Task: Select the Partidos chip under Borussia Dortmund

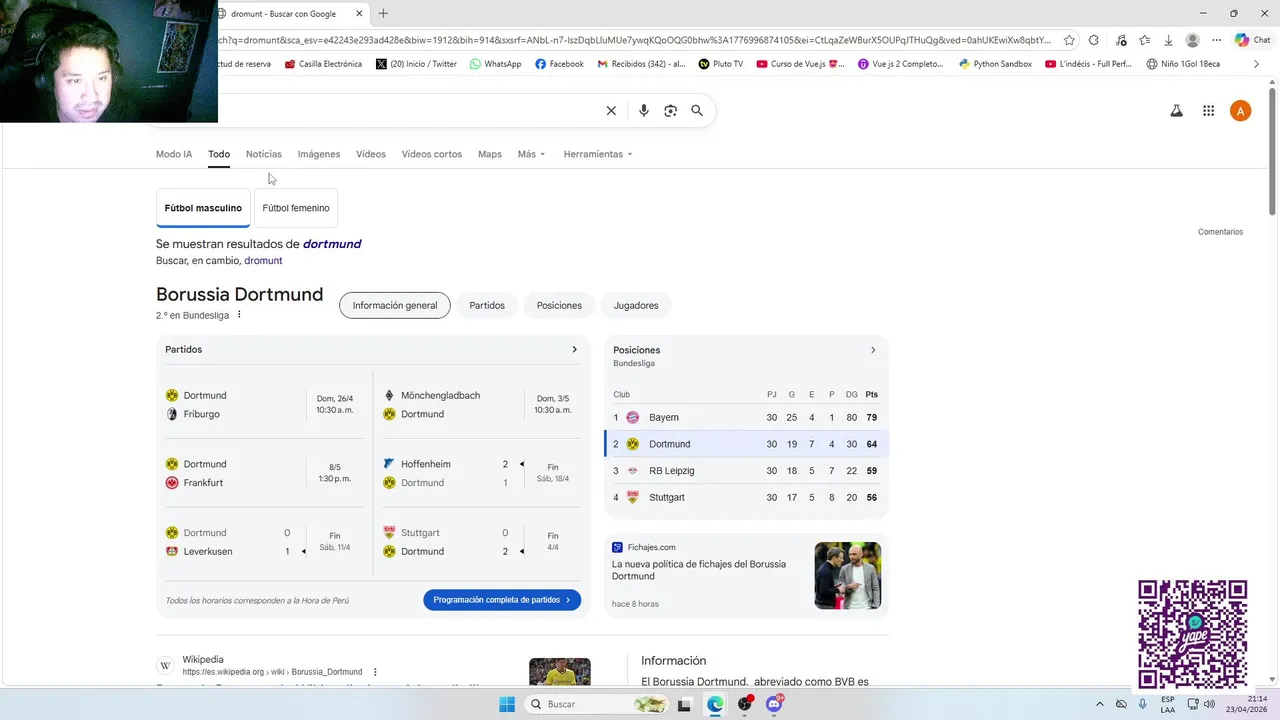Action: click(487, 305)
